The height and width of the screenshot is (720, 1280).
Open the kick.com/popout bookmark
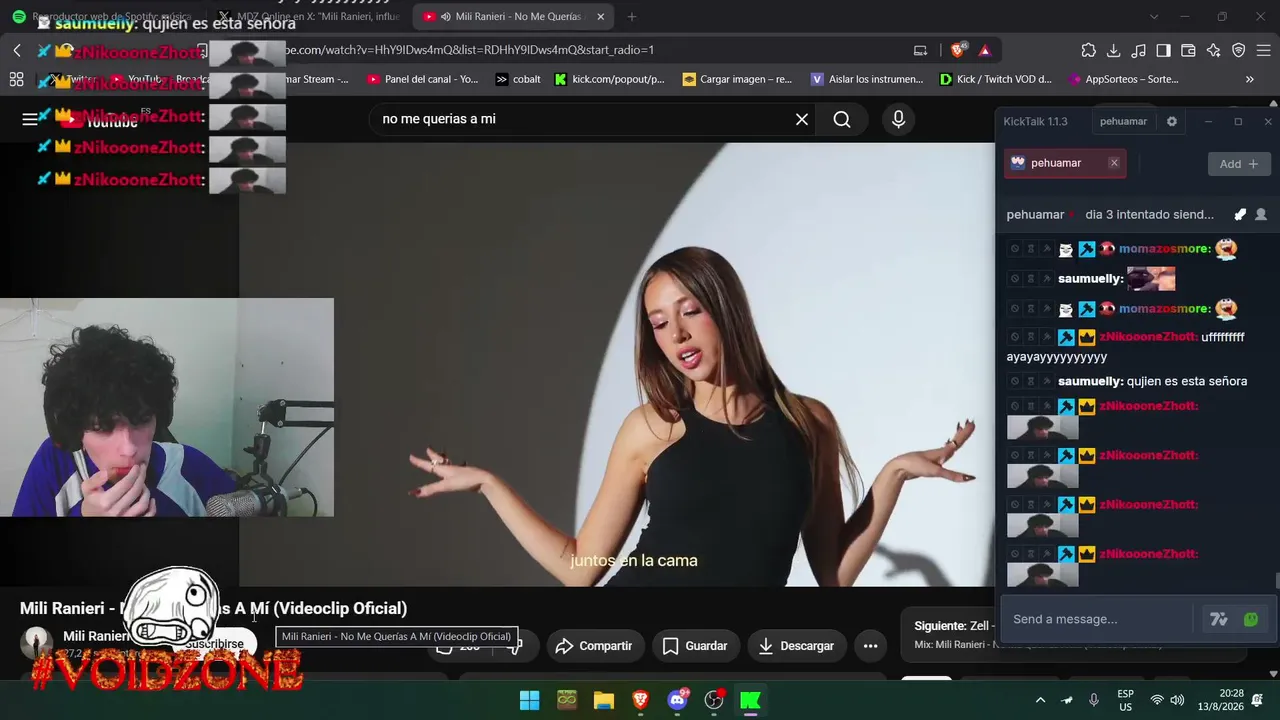point(609,79)
